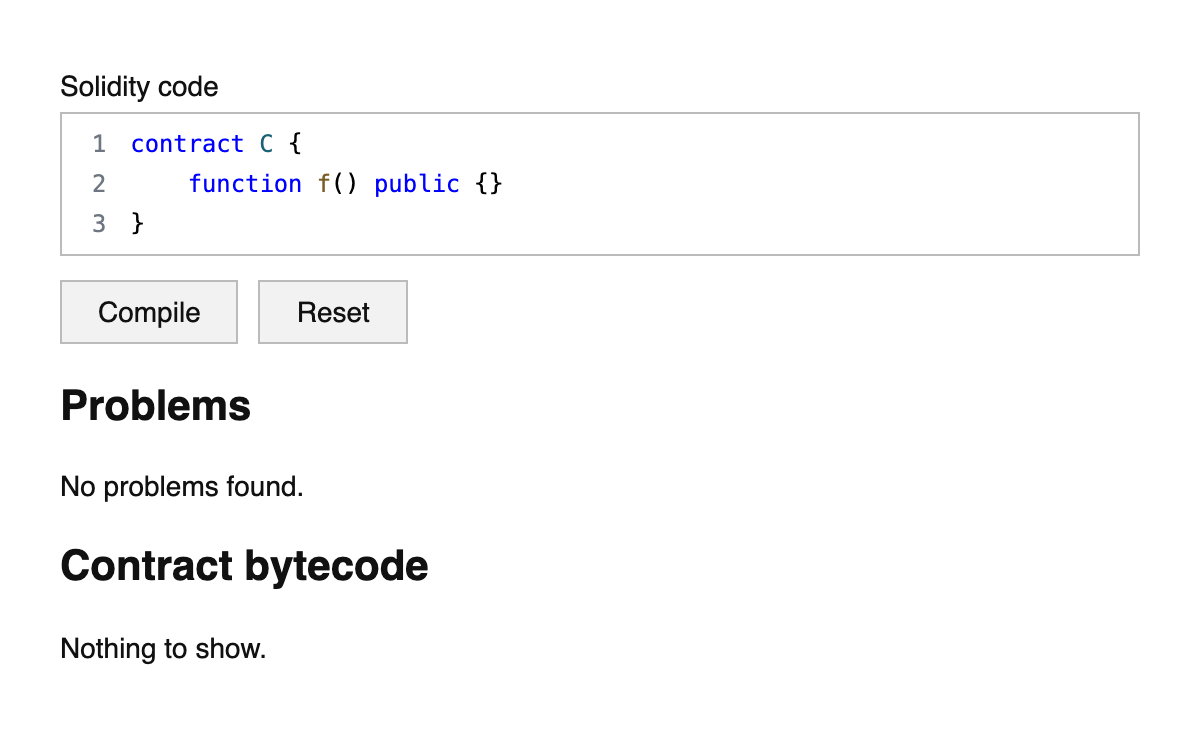Click empty editor space after line 3 brace
Screen dimensions: 1200x734
tap(600, 223)
